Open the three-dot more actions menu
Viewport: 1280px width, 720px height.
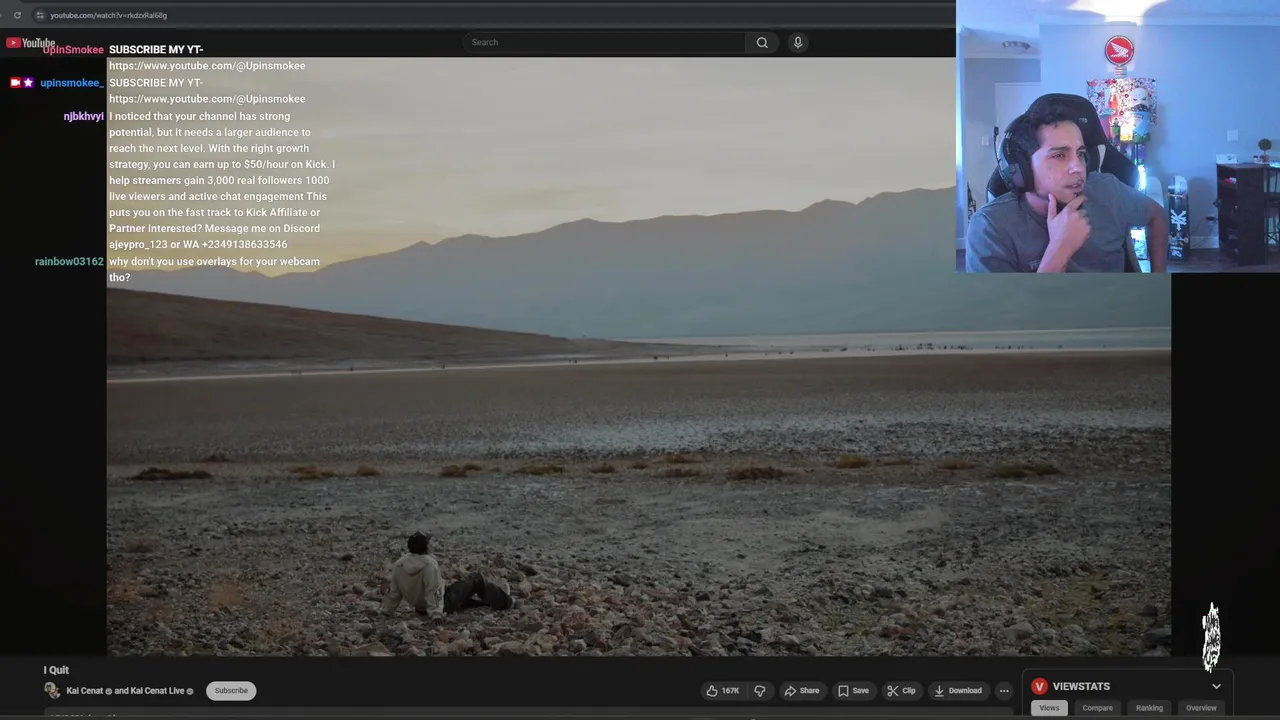[1004, 691]
